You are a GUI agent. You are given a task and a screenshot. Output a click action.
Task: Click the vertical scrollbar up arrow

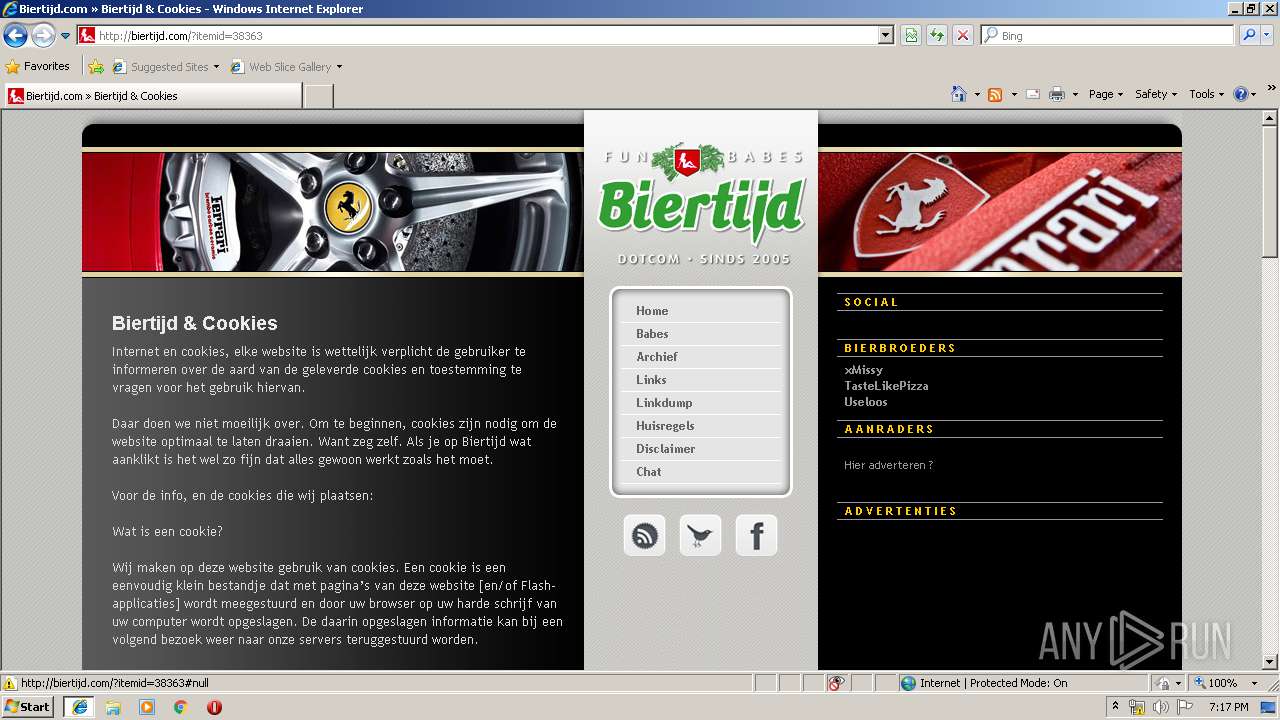(x=1270, y=118)
